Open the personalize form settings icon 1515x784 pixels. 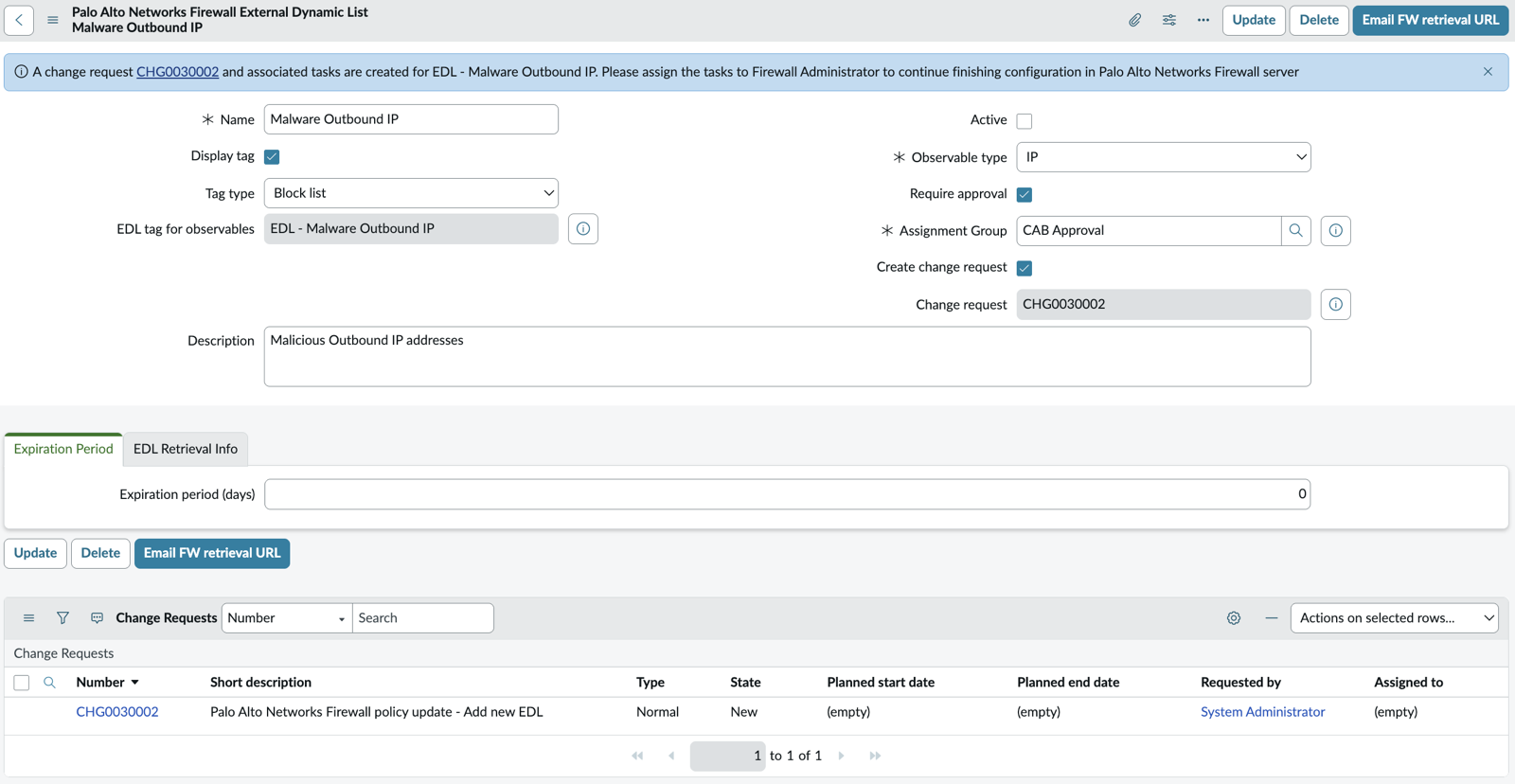[1169, 20]
